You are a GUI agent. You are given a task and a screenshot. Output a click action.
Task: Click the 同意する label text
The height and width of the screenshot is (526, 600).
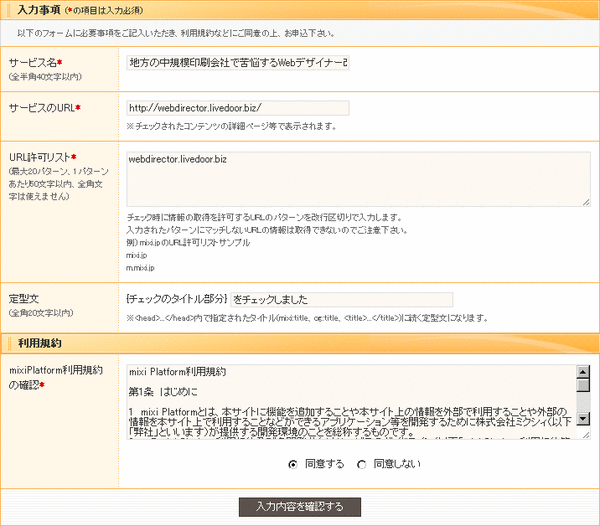pos(324,464)
